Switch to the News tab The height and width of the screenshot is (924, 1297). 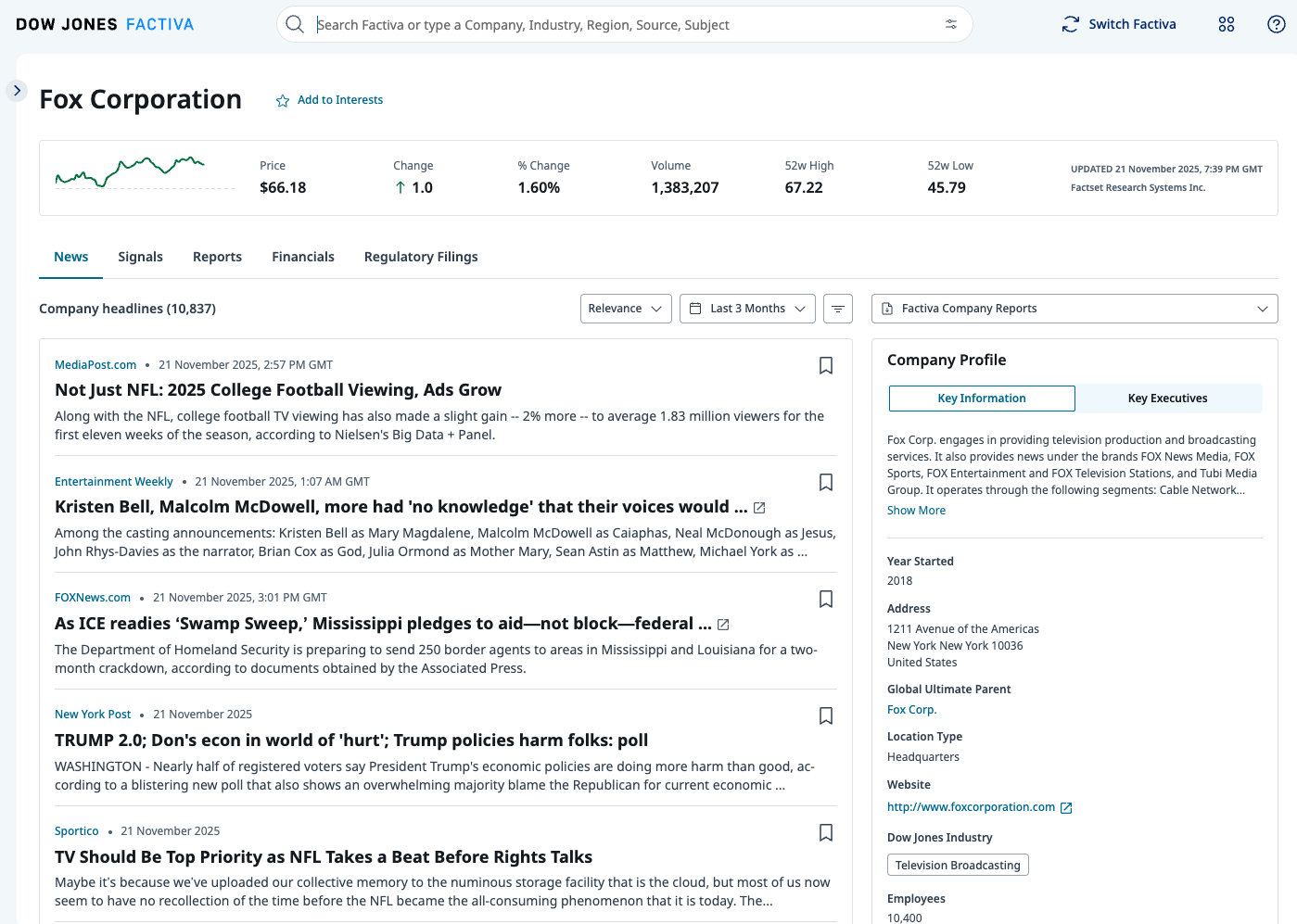click(70, 257)
